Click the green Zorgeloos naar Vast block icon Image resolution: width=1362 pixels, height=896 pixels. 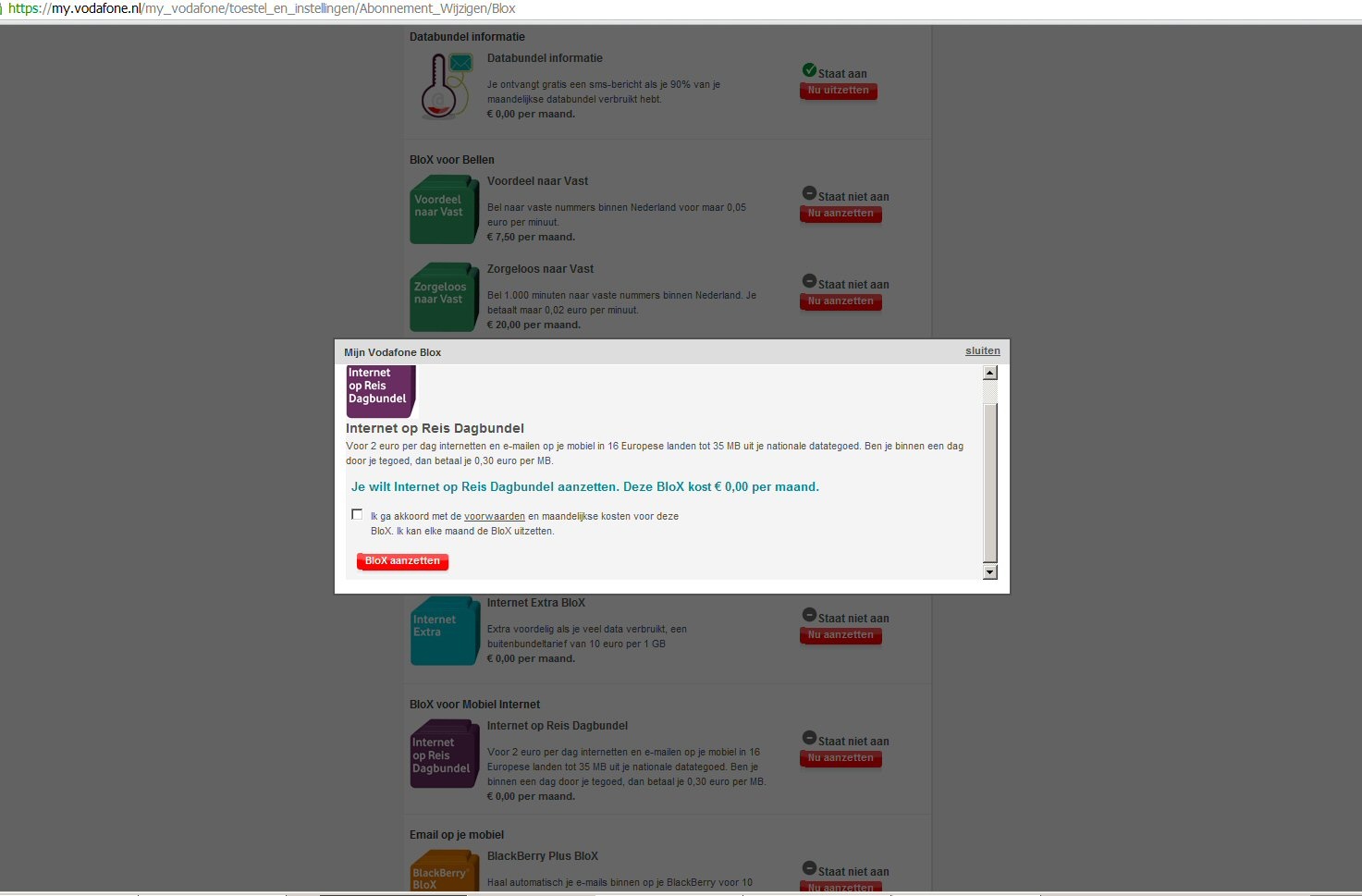(444, 298)
